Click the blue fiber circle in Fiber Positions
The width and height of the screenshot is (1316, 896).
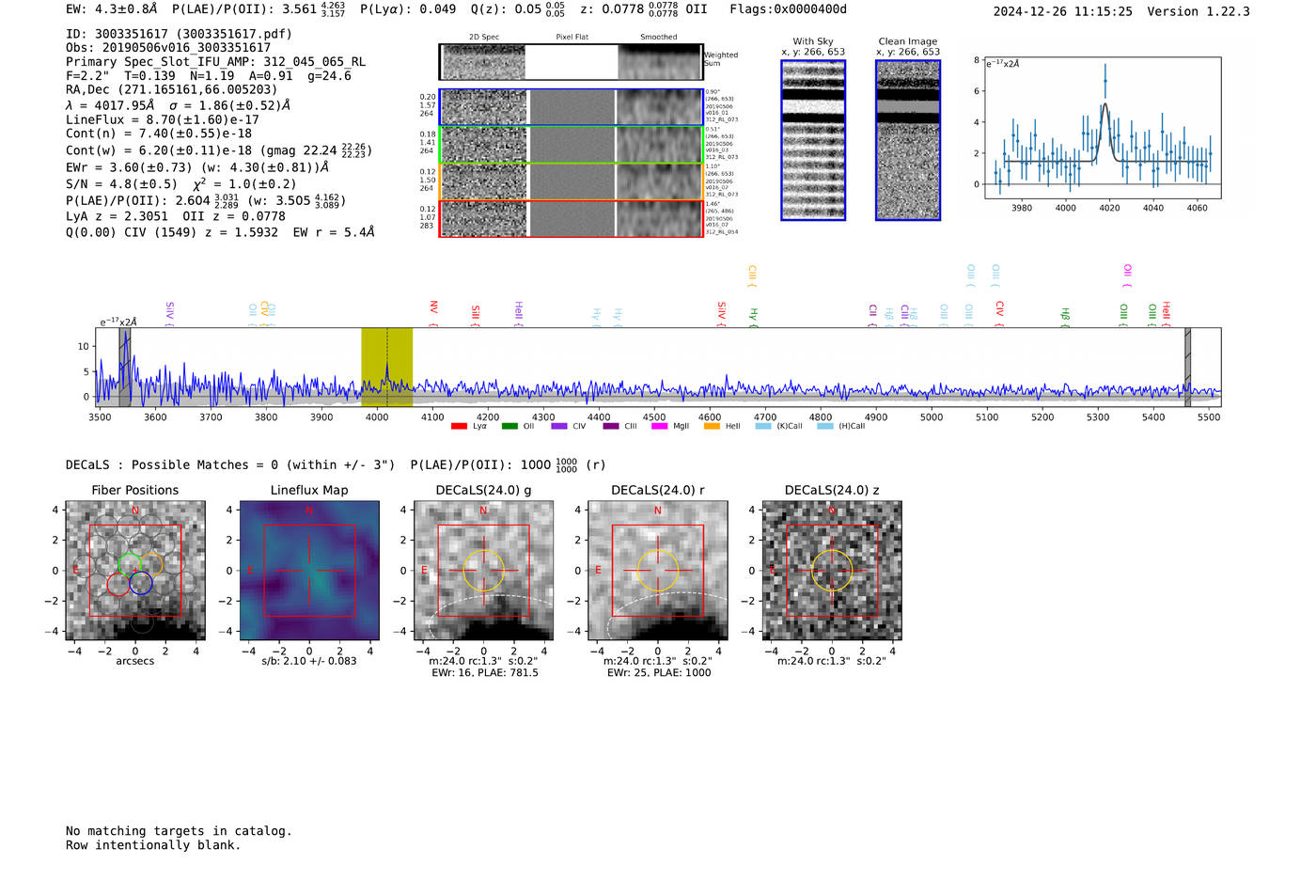[x=141, y=583]
